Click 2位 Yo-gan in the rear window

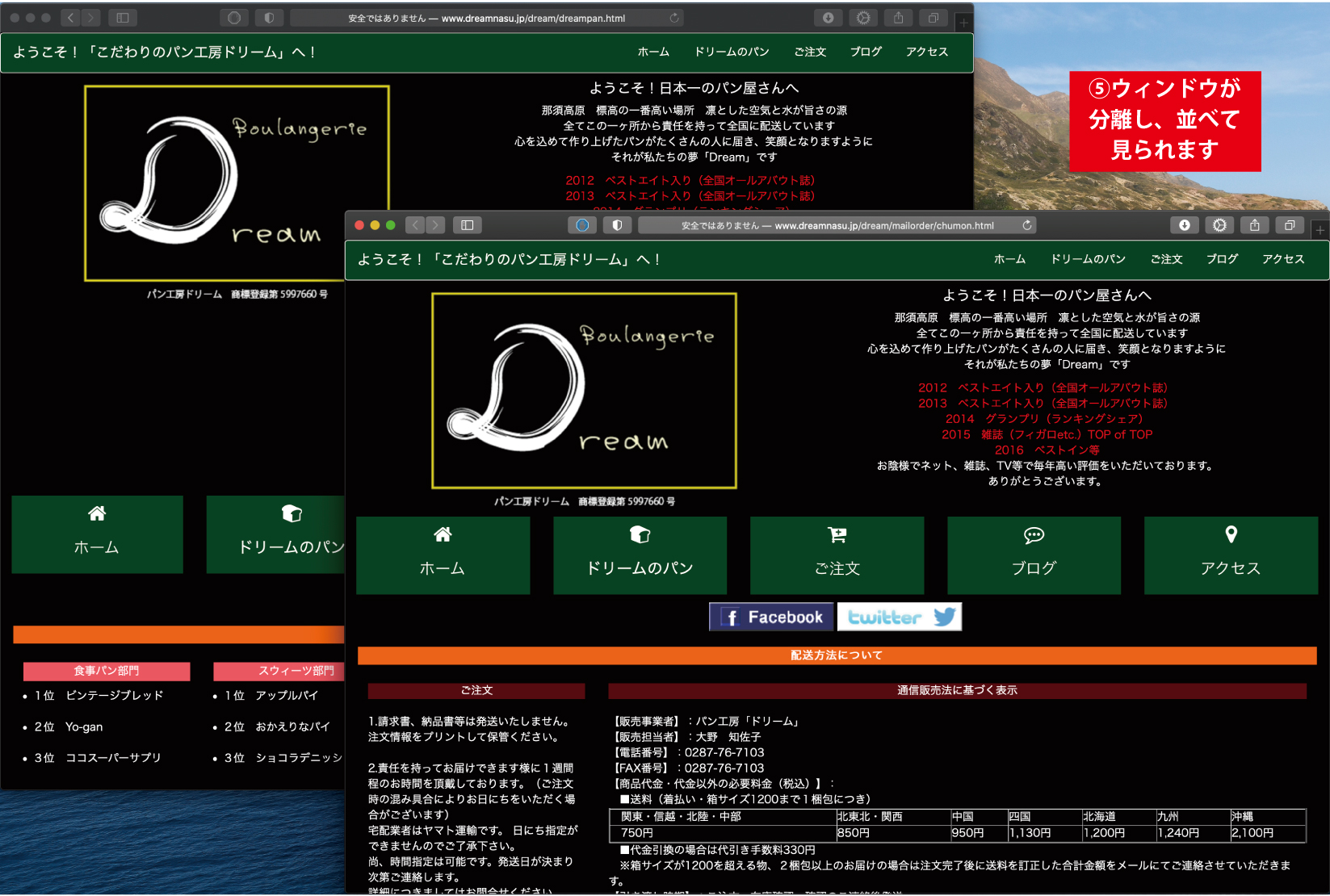point(69,726)
